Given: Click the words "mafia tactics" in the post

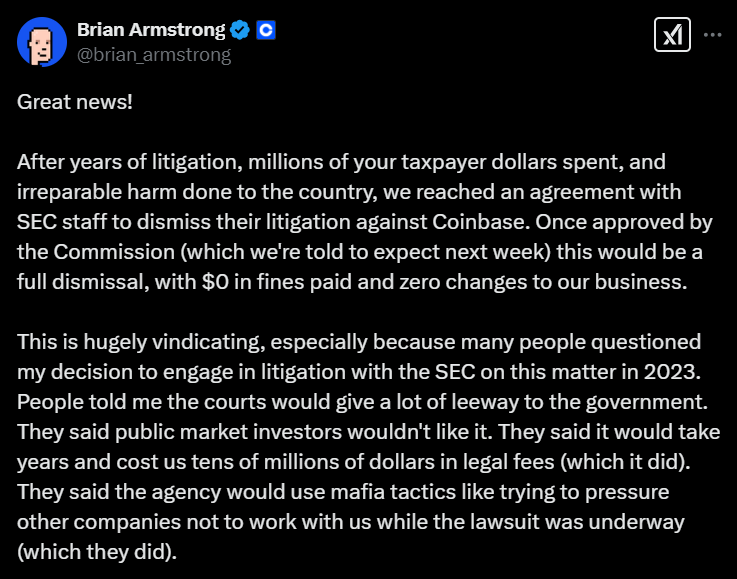Looking at the screenshot, I should 348,492.
